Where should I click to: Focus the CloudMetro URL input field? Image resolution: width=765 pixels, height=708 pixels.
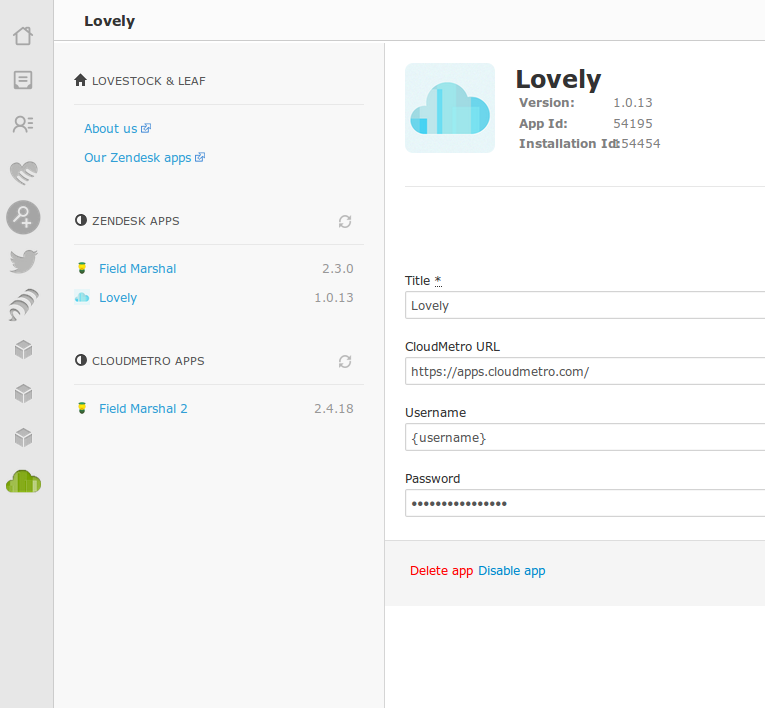[x=585, y=371]
